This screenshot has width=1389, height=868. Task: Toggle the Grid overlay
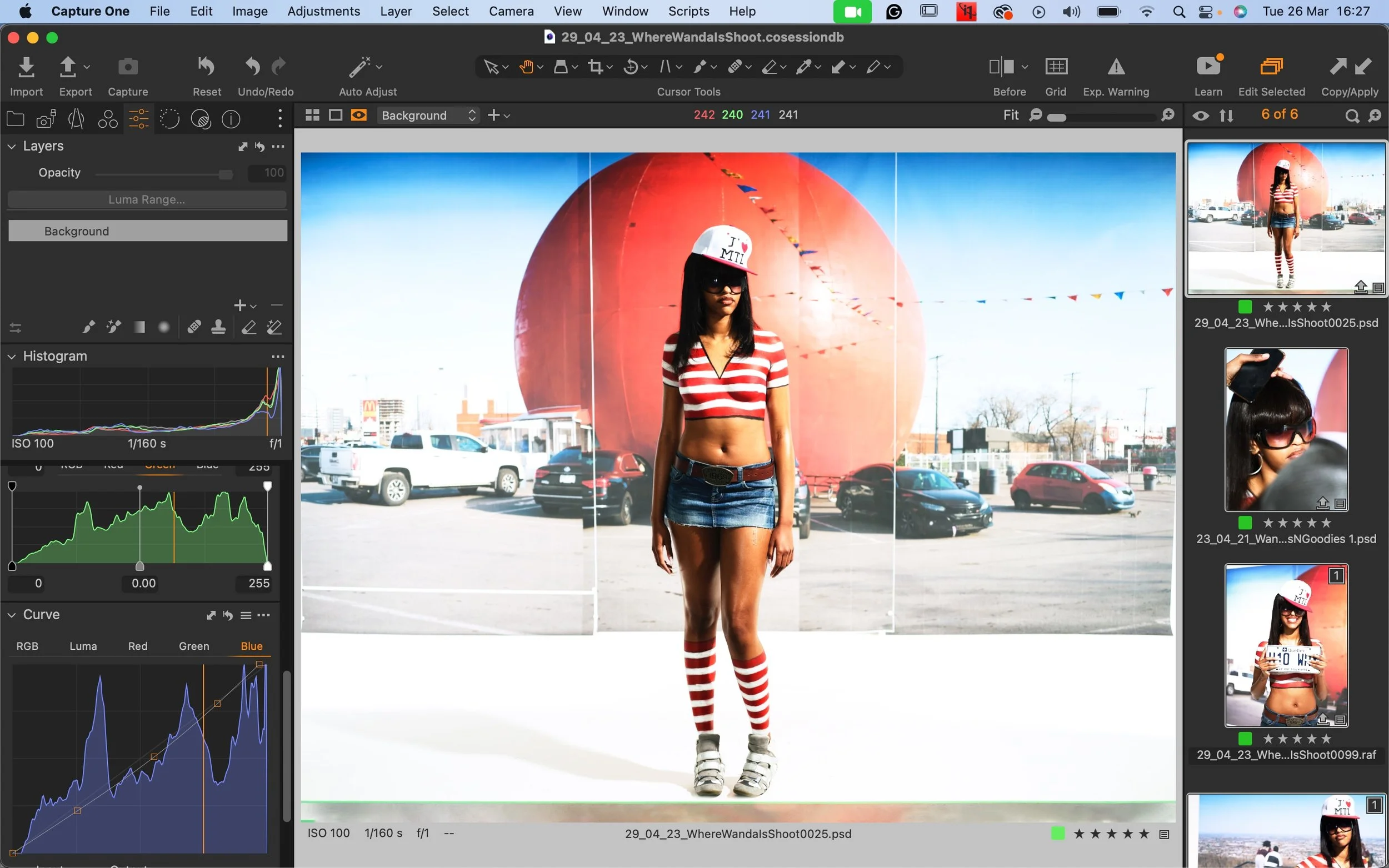click(1056, 67)
